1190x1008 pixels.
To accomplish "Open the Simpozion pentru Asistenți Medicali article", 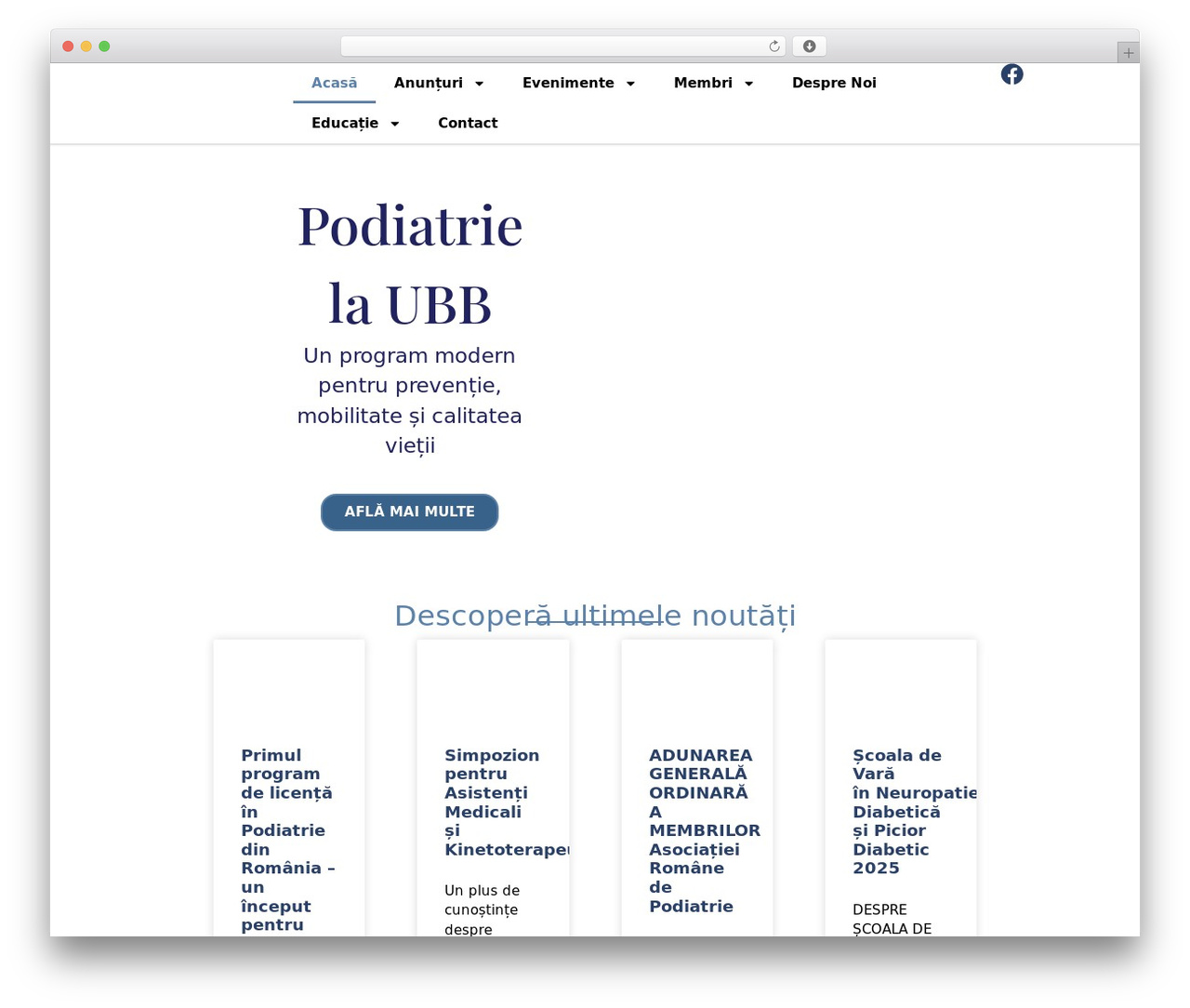I will click(507, 802).
